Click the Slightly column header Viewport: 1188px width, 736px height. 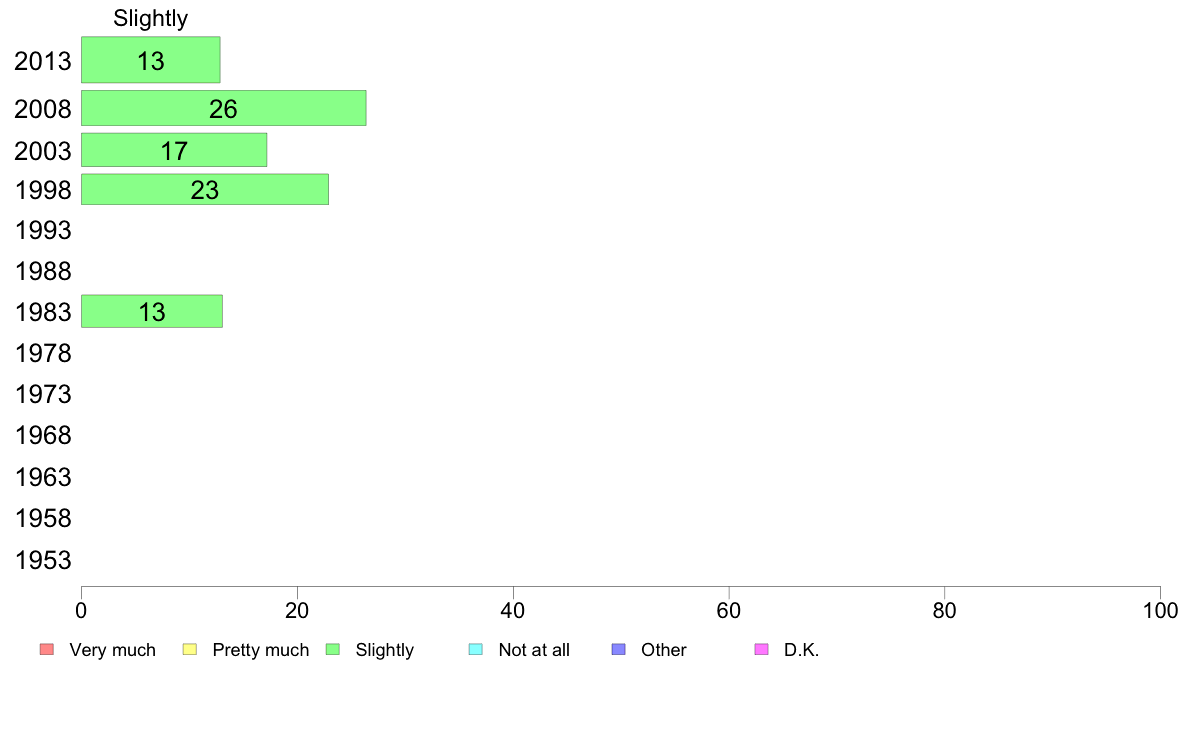[x=151, y=18]
